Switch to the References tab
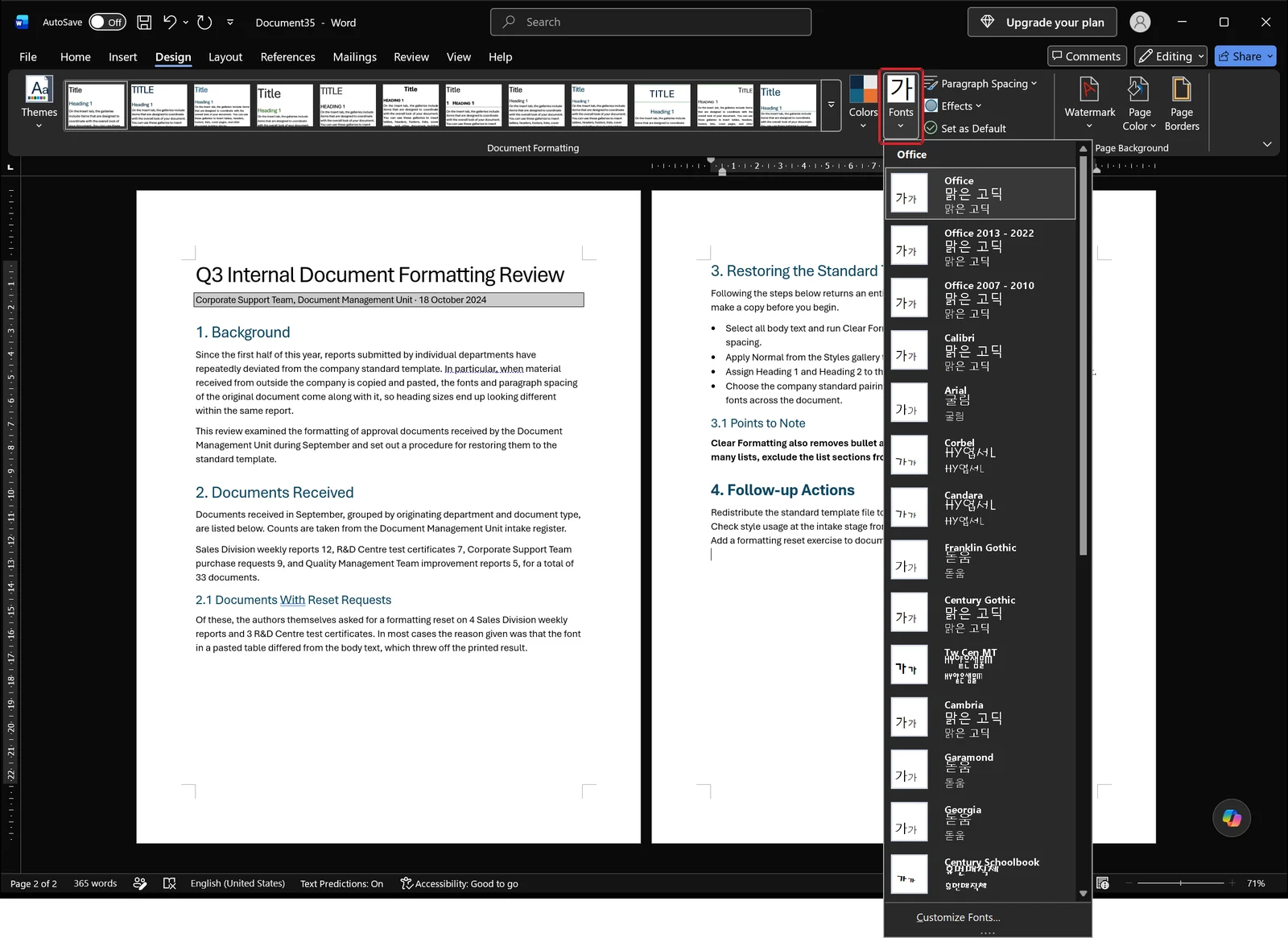This screenshot has width=1288, height=938. tap(287, 57)
